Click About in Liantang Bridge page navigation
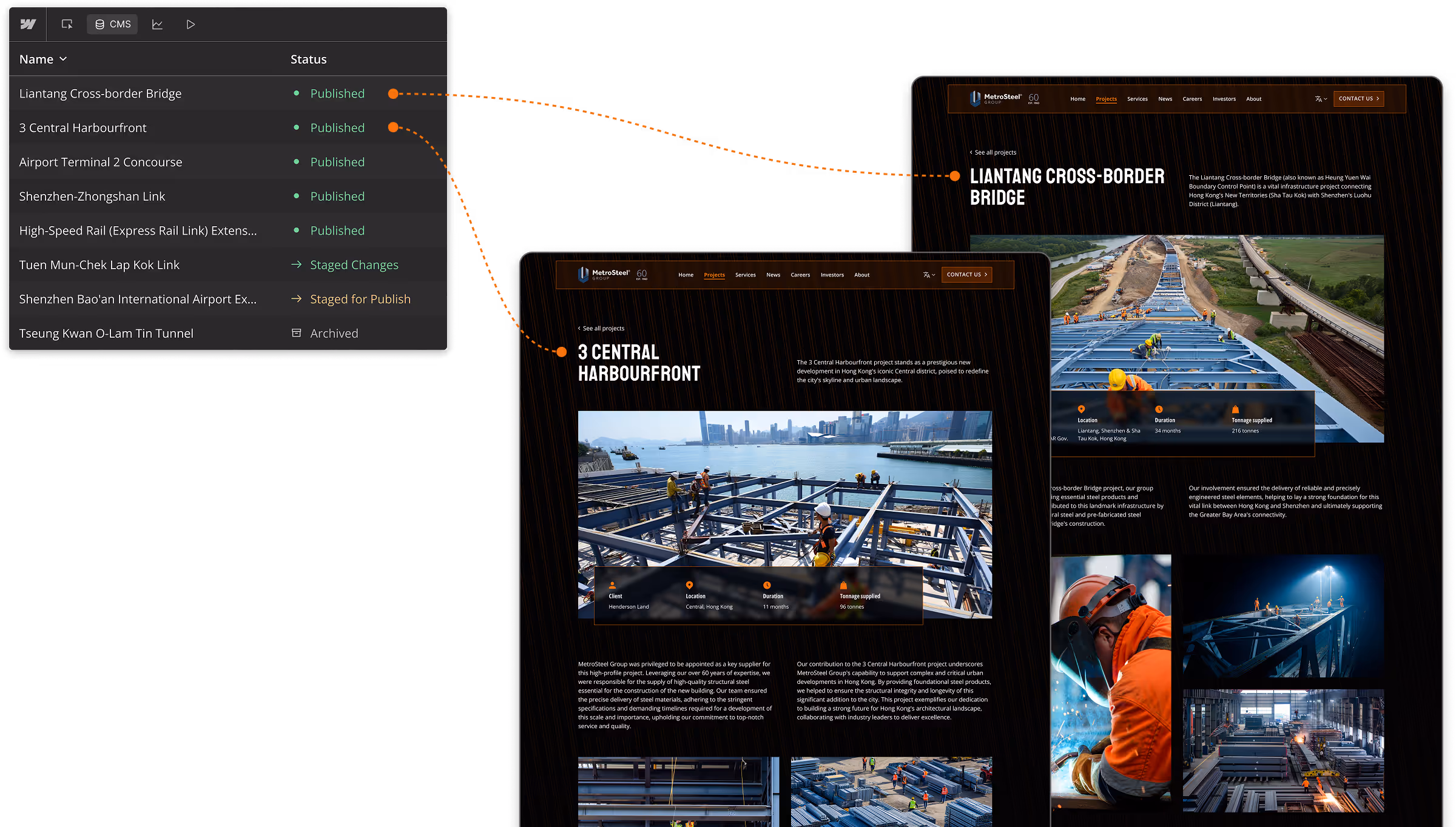Image resolution: width=1456 pixels, height=827 pixels. (x=1253, y=99)
